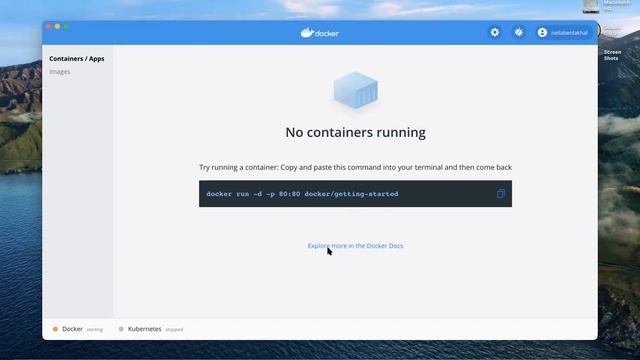Screen dimensions: 640x360
Task: Click the yellow minimize window button
Action: click(x=58, y=27)
